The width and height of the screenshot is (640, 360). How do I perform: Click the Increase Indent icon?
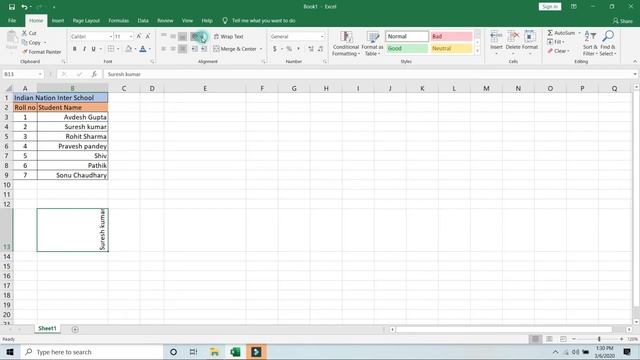click(204, 49)
